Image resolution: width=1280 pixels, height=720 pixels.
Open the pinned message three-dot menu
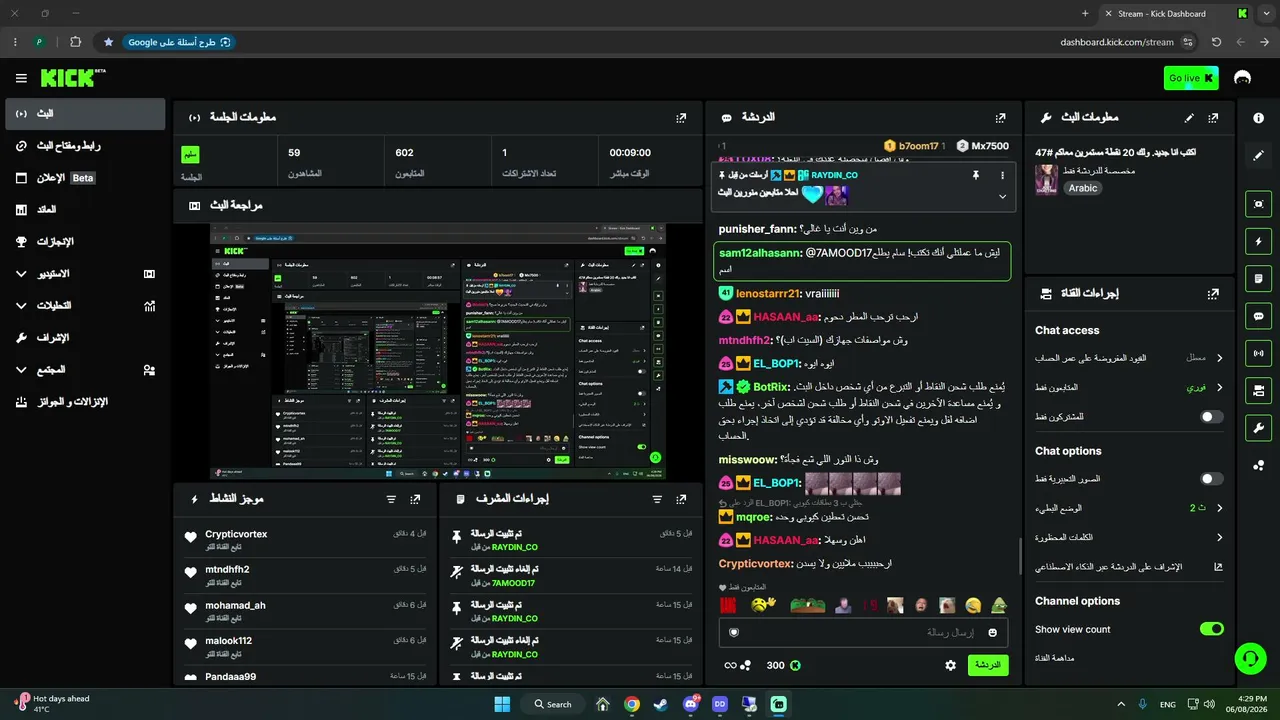[1002, 175]
